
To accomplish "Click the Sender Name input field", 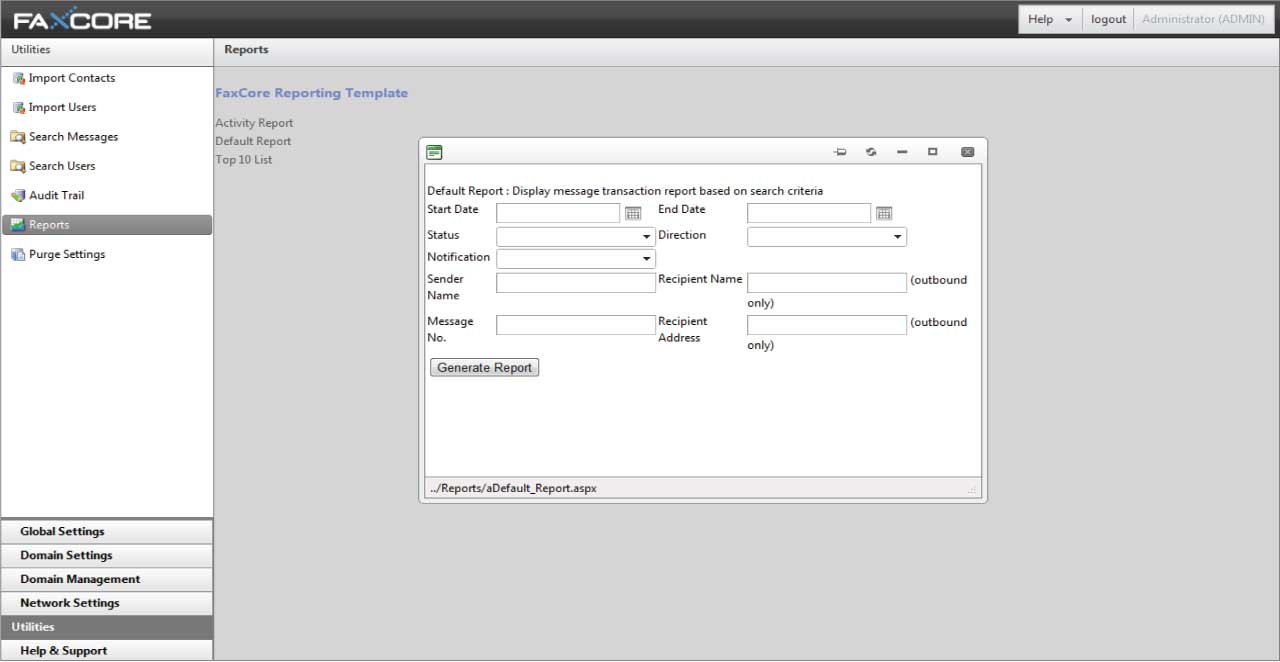I will (575, 283).
